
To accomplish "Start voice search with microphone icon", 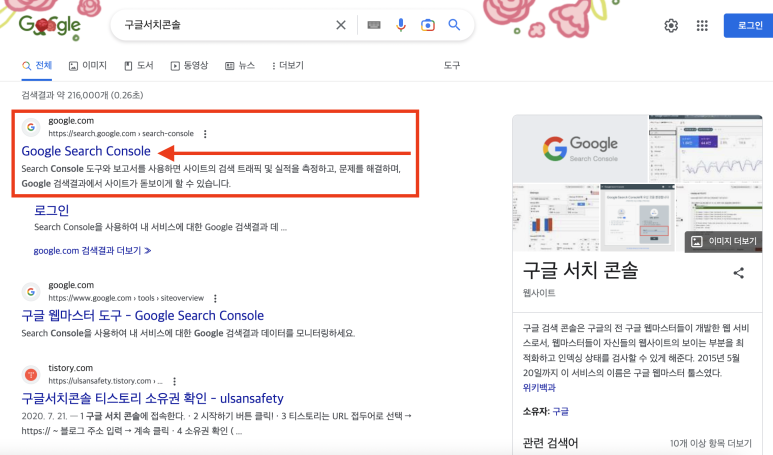I will coord(401,25).
